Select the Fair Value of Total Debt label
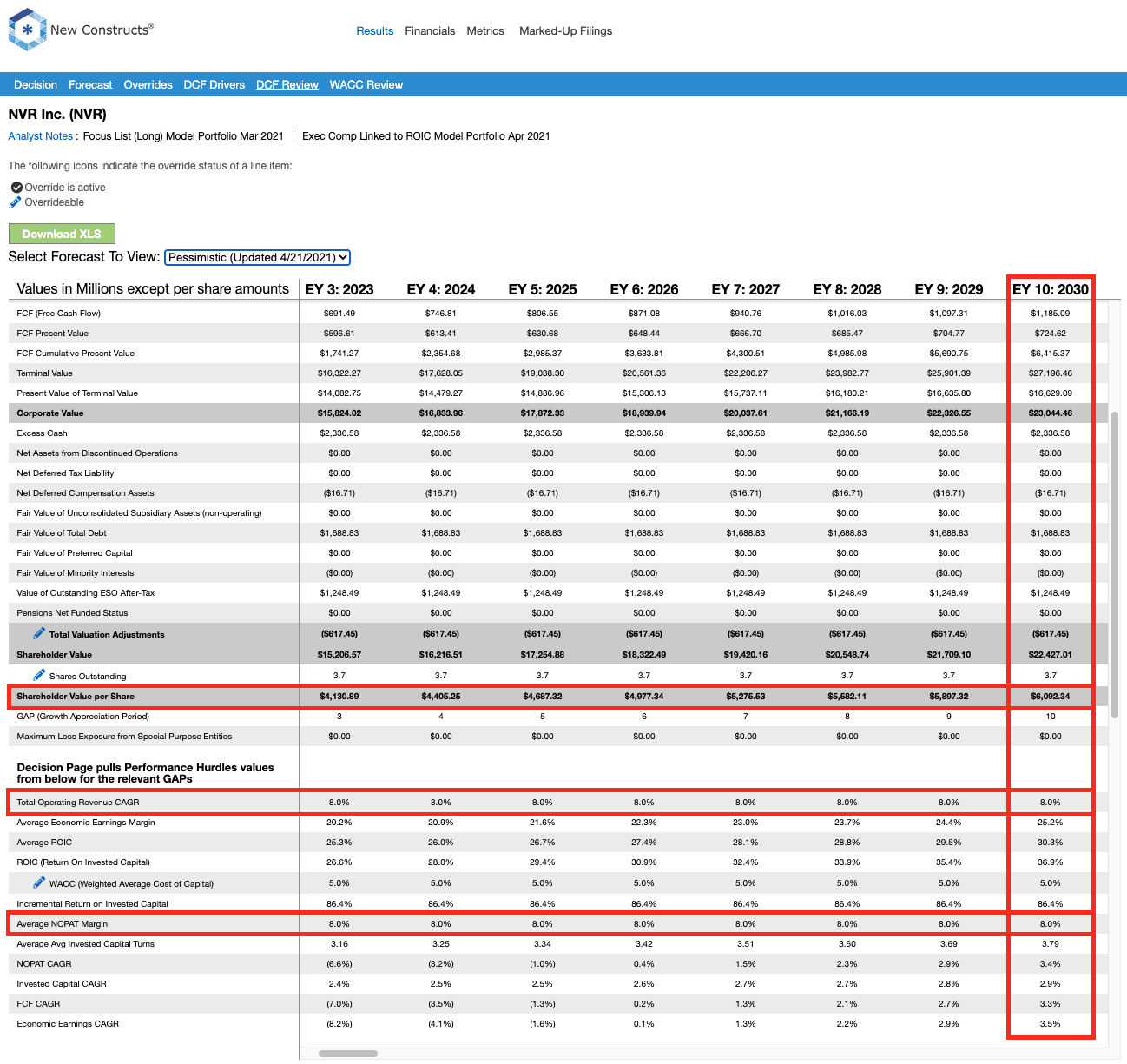The width and height of the screenshot is (1127, 1064). pos(62,532)
